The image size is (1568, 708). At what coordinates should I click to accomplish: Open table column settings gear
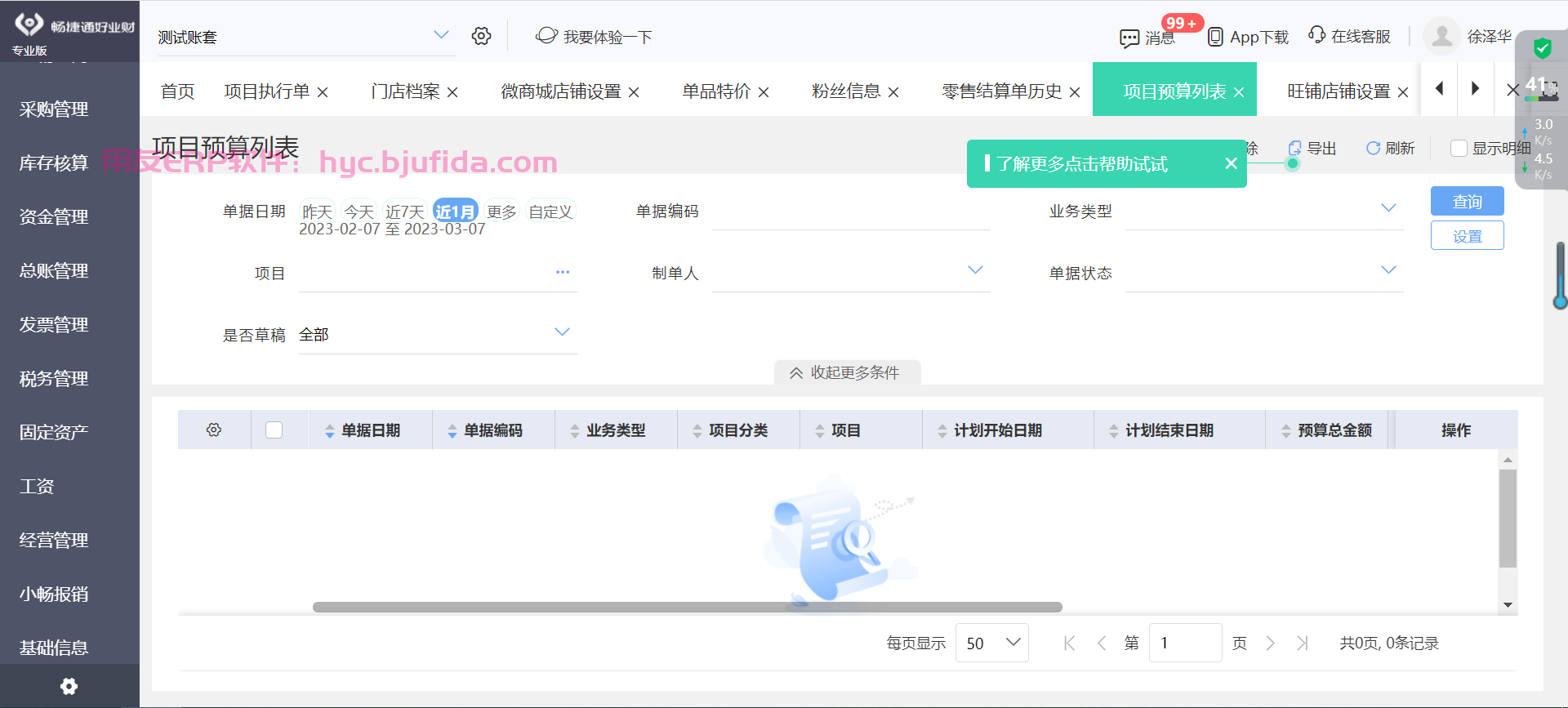click(x=214, y=430)
